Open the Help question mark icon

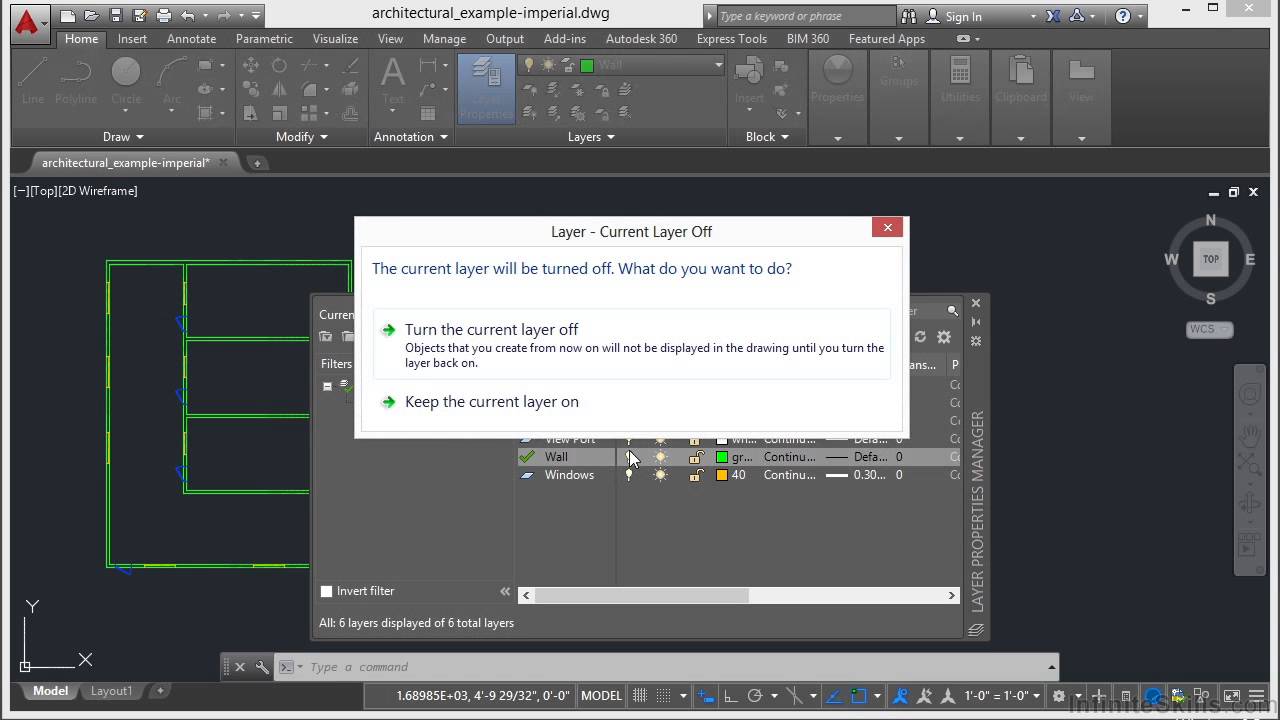1123,16
